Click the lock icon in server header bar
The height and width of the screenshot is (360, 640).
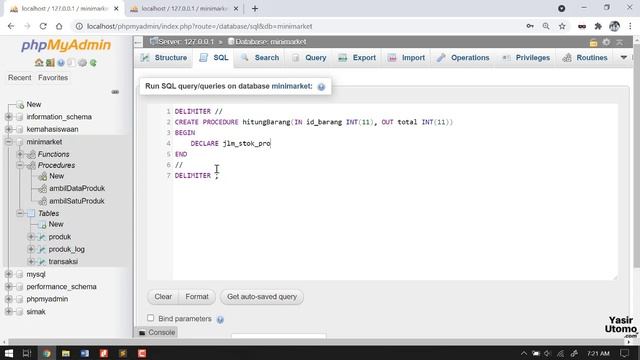point(593,42)
